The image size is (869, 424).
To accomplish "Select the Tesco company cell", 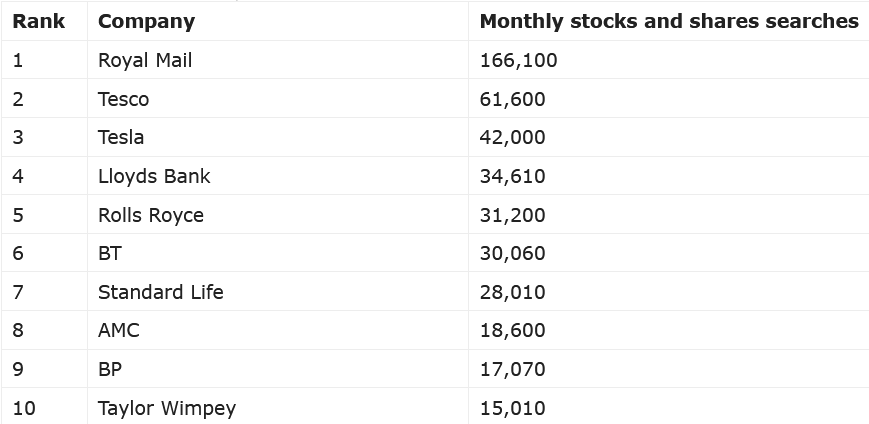I will point(123,99).
